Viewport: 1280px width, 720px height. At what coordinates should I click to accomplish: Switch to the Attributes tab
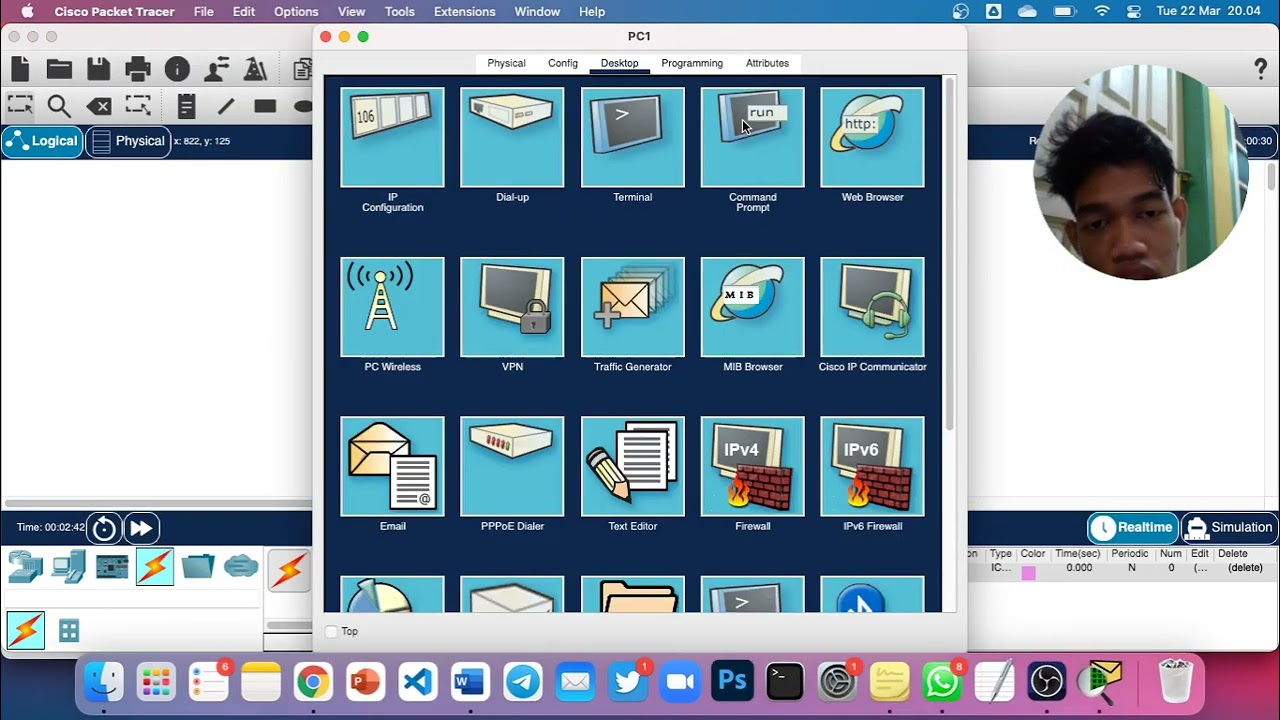click(x=767, y=63)
